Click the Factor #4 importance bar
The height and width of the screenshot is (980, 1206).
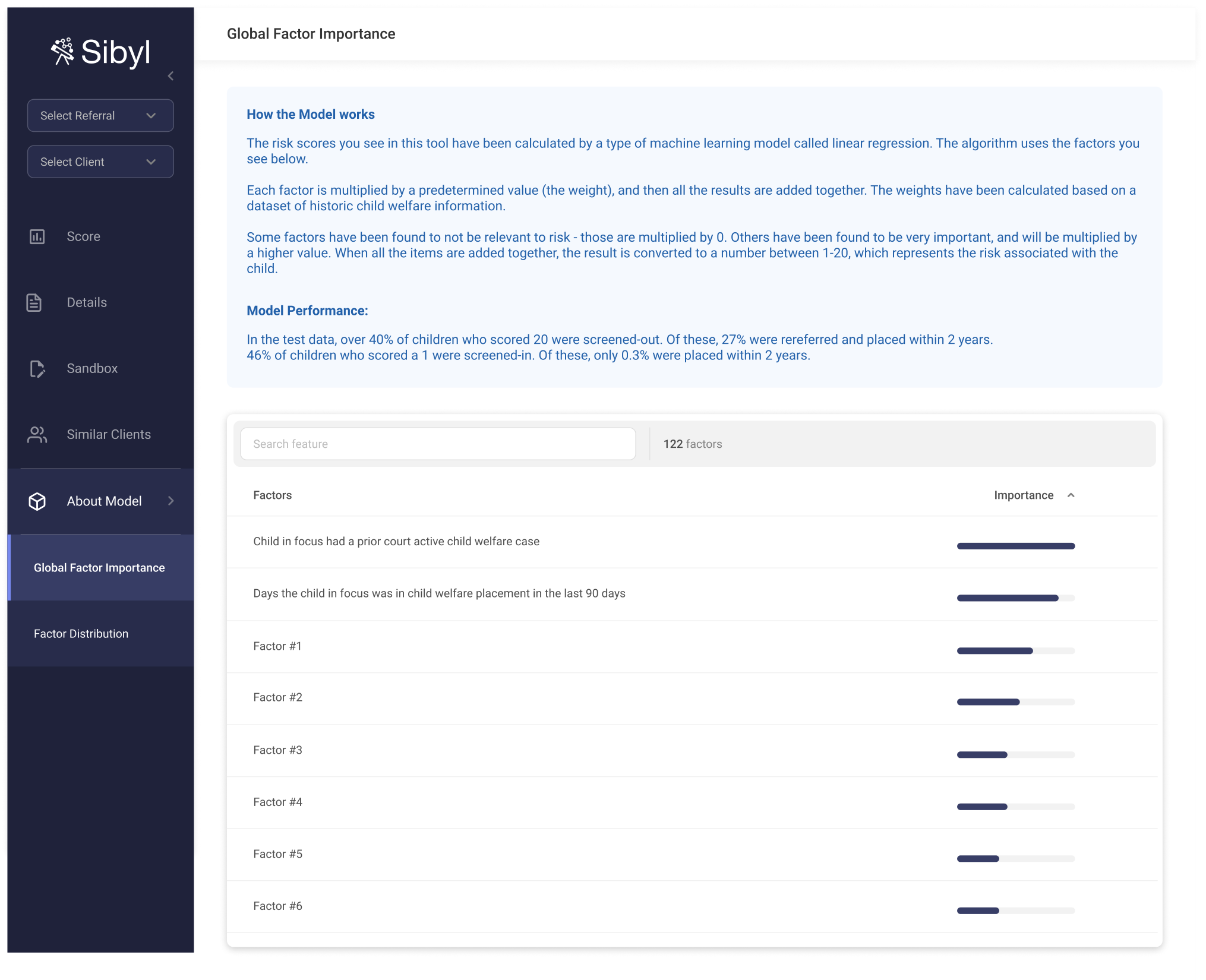pyautogui.click(x=1016, y=807)
